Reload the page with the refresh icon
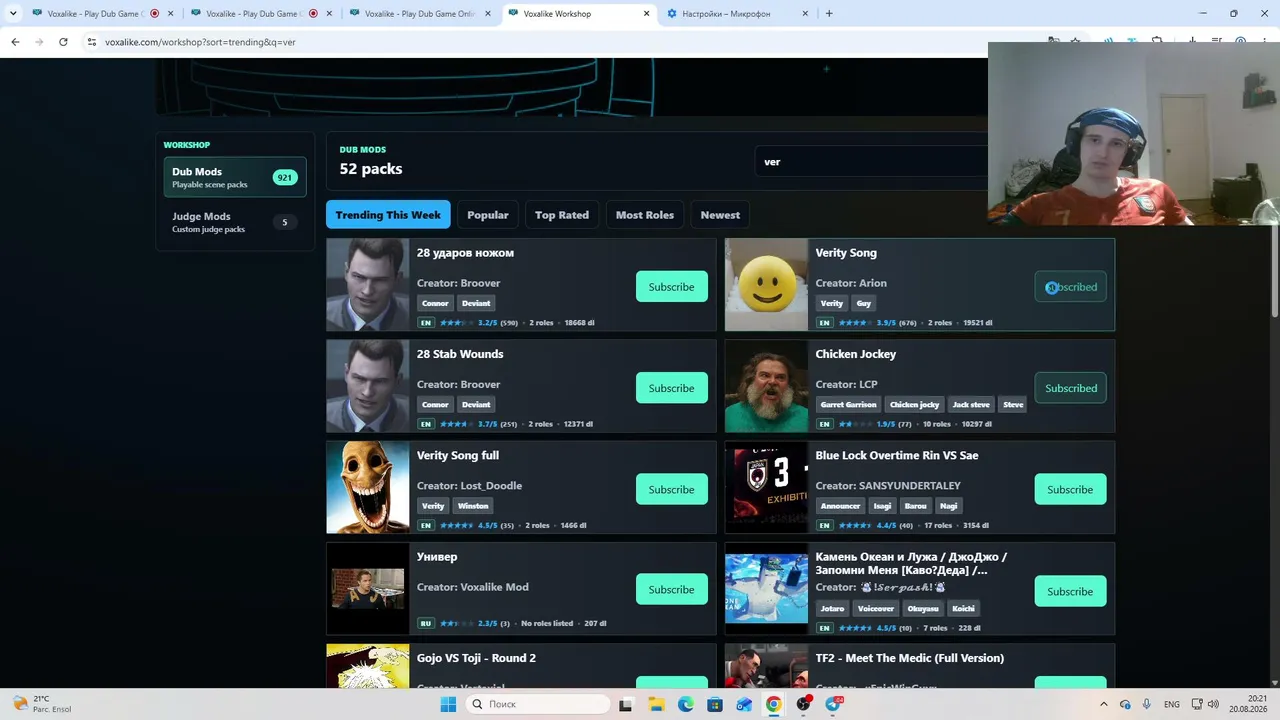Image resolution: width=1280 pixels, height=720 pixels. click(63, 42)
